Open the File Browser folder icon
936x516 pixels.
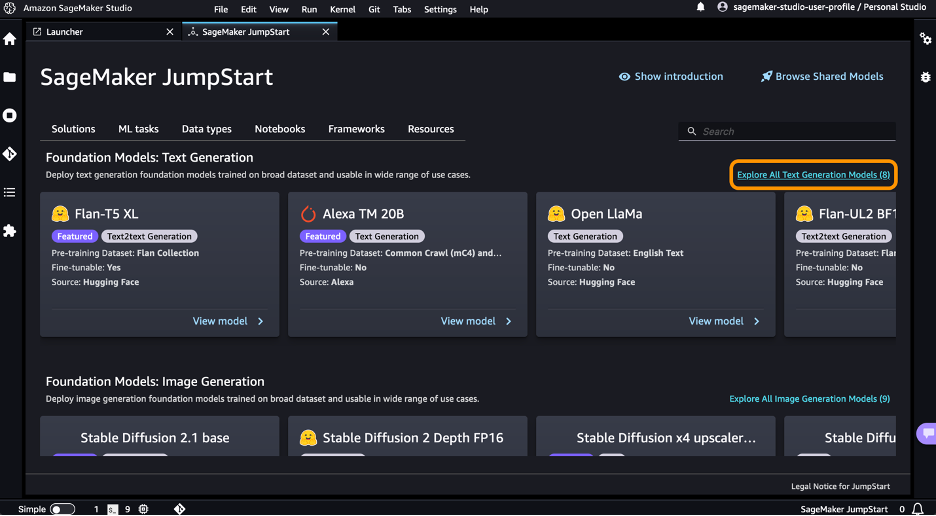pyautogui.click(x=10, y=77)
